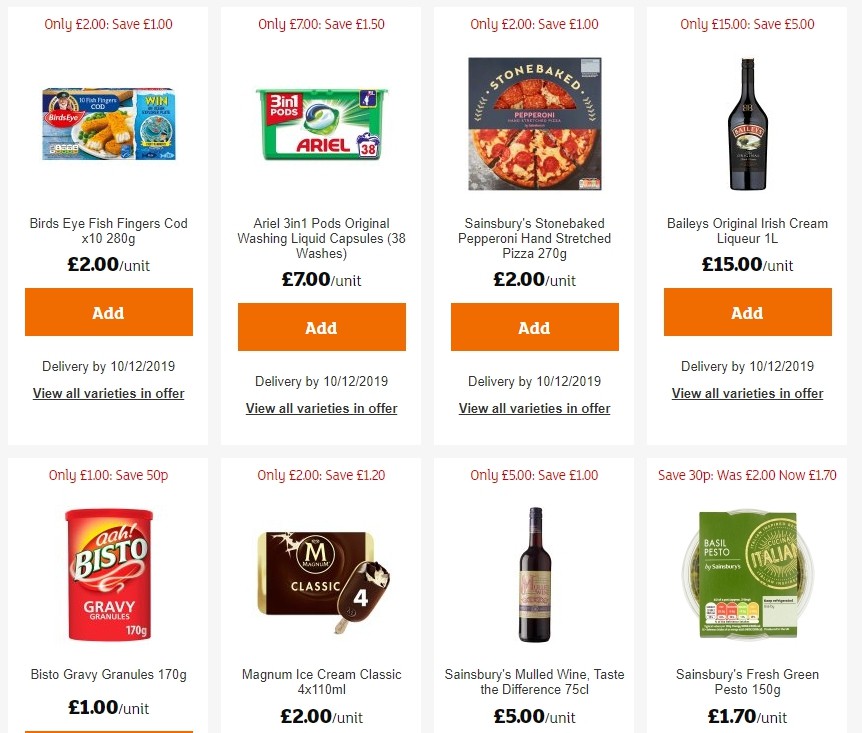Click the Bisto Gravy Granules tub image

point(108,575)
